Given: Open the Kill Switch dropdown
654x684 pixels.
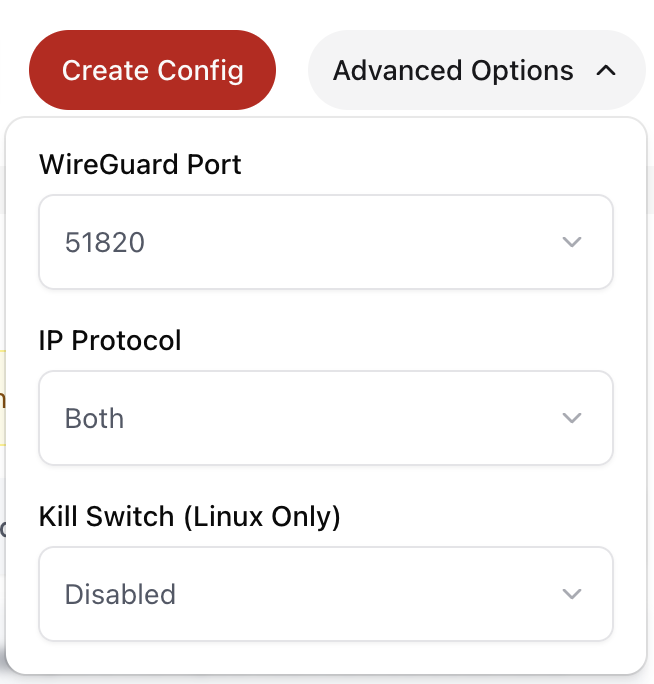Looking at the screenshot, I should pyautogui.click(x=325, y=594).
